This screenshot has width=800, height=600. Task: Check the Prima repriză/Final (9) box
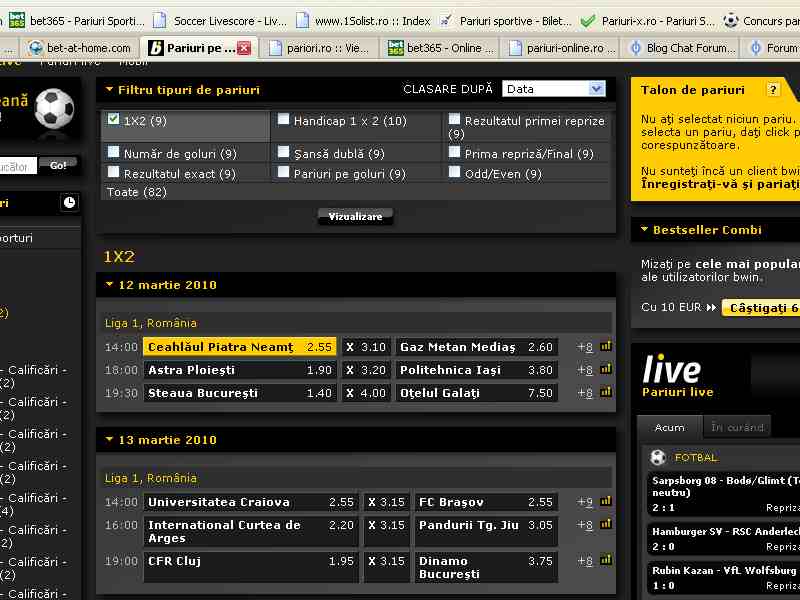[x=454, y=152]
